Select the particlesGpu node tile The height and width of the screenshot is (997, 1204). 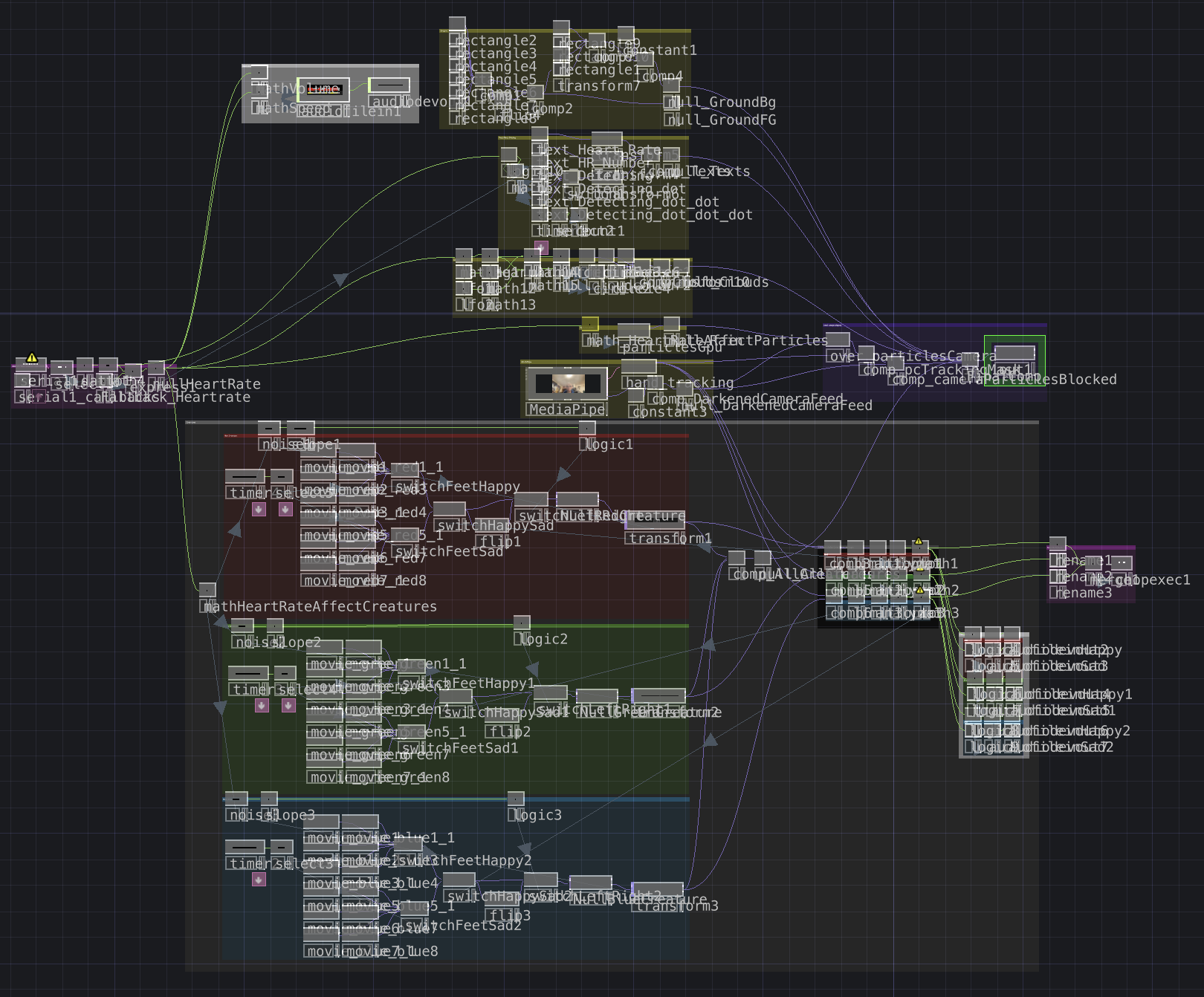[x=634, y=331]
